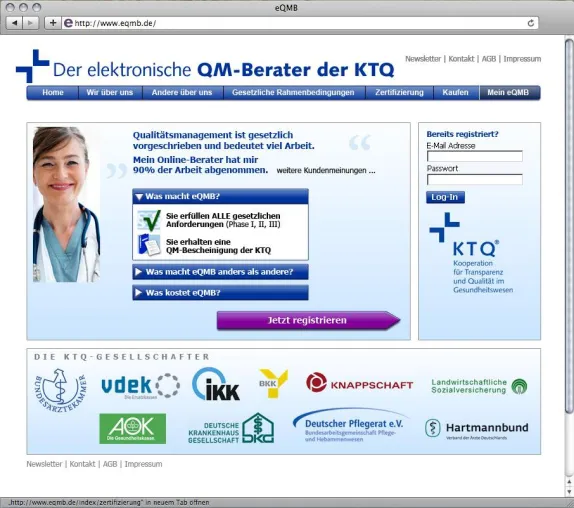This screenshot has width=574, height=508.
Task: Click Impressum link in top header
Action: [x=522, y=59]
